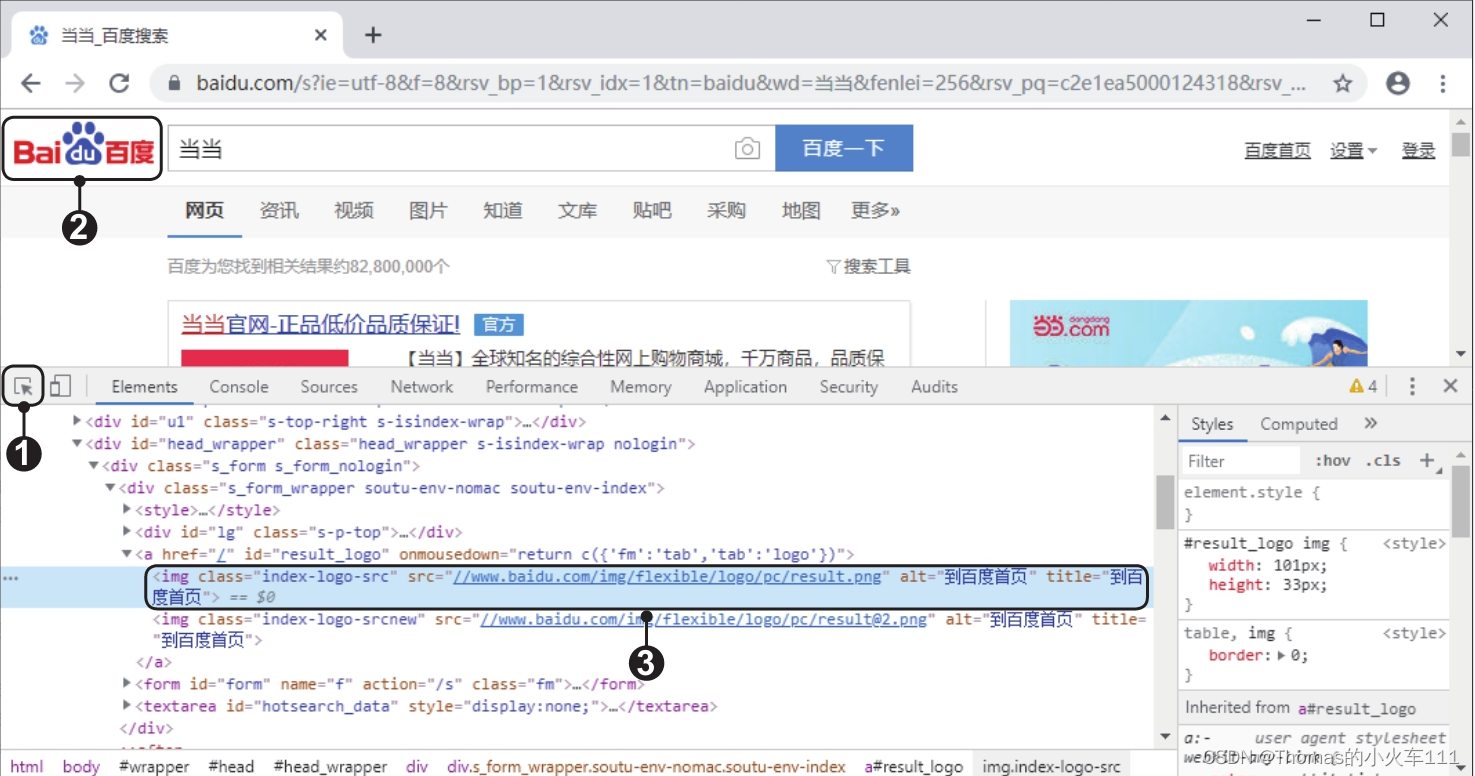The height and width of the screenshot is (776, 1475).
Task: Bookmark the page using the star icon
Action: point(1343,83)
